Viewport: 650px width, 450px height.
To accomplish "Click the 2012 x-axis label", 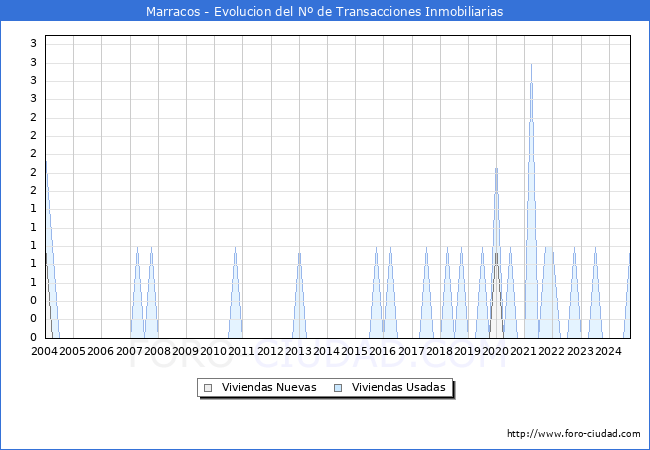I will (270, 351).
